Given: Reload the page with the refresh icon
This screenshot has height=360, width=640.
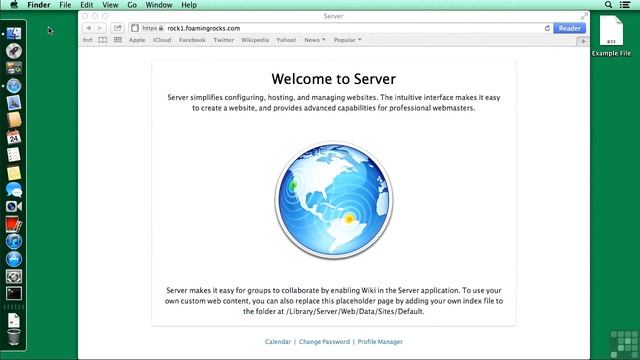Looking at the screenshot, I should [x=547, y=28].
